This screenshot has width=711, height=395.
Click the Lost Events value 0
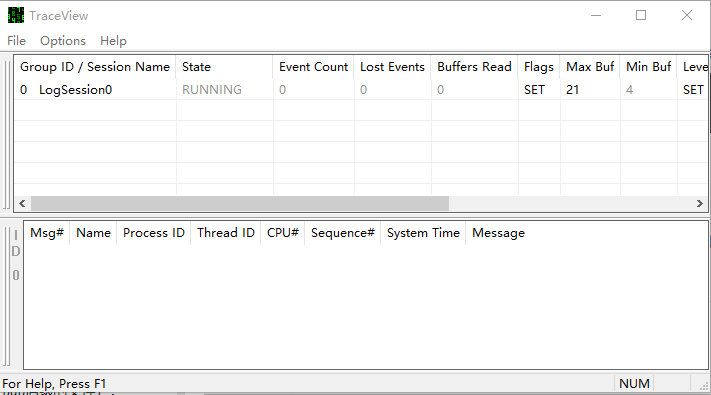point(363,90)
